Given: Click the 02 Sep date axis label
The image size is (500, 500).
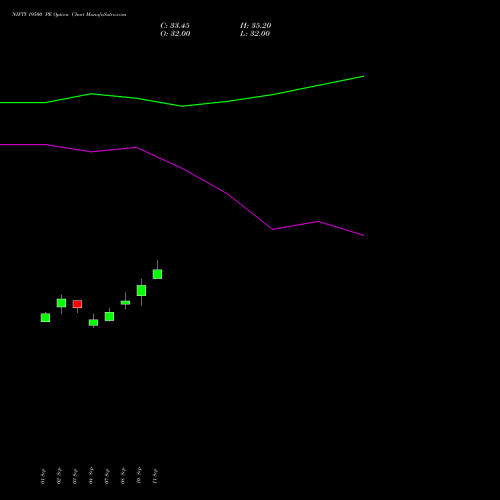Looking at the screenshot, I should point(59,476).
